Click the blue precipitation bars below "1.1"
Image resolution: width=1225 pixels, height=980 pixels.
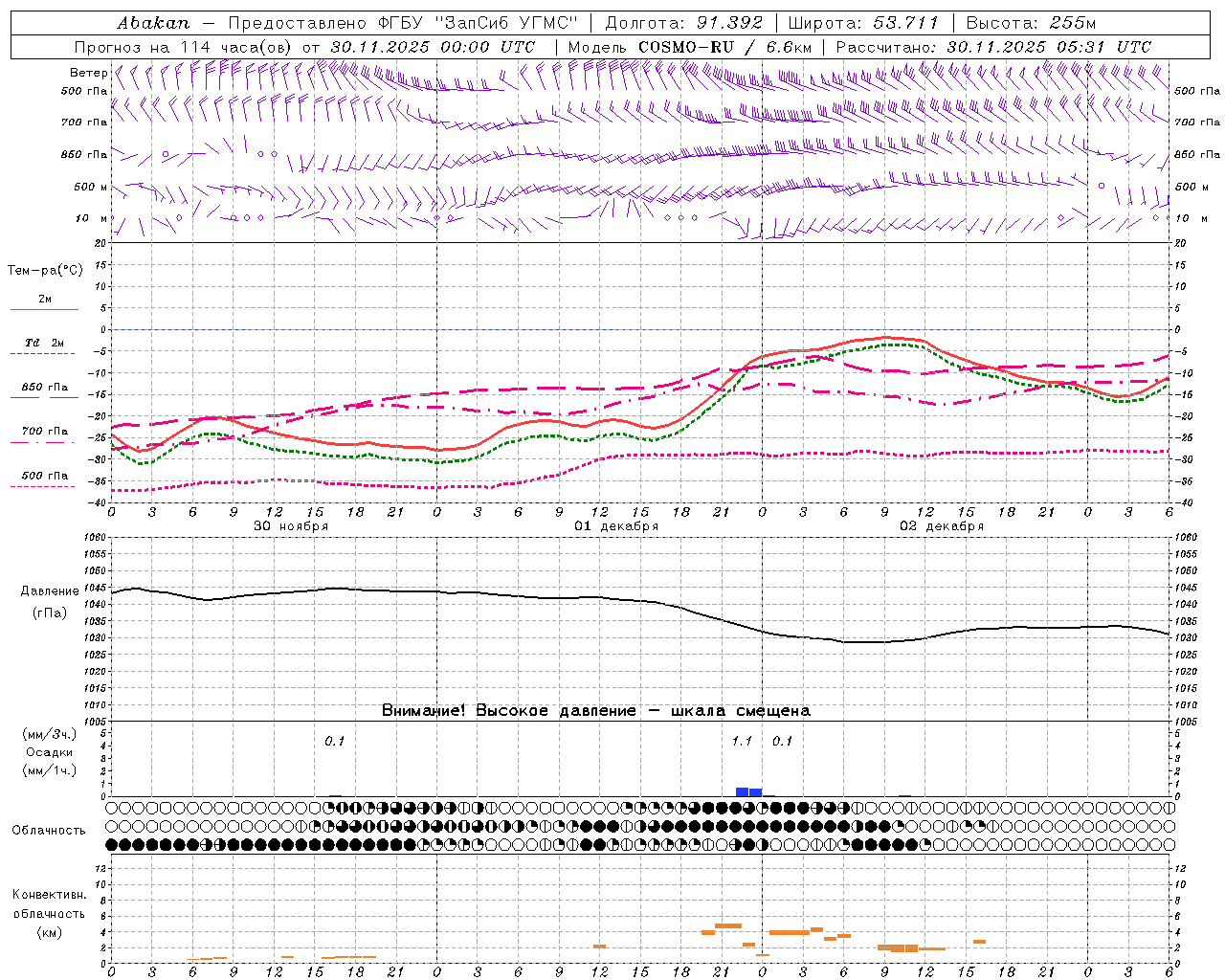(x=748, y=791)
